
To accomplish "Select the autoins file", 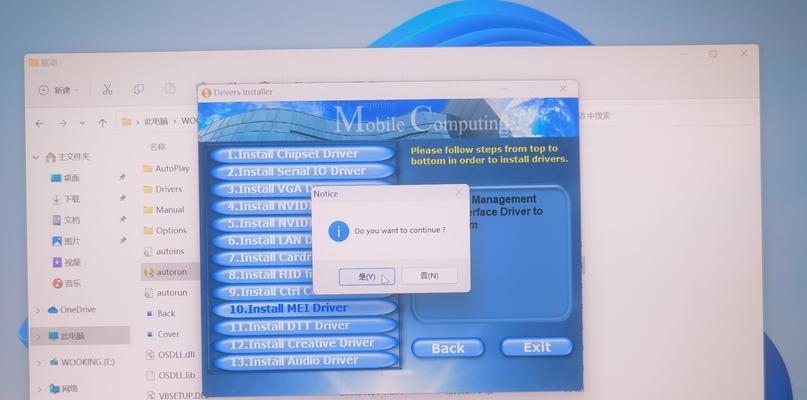I will point(164,251).
